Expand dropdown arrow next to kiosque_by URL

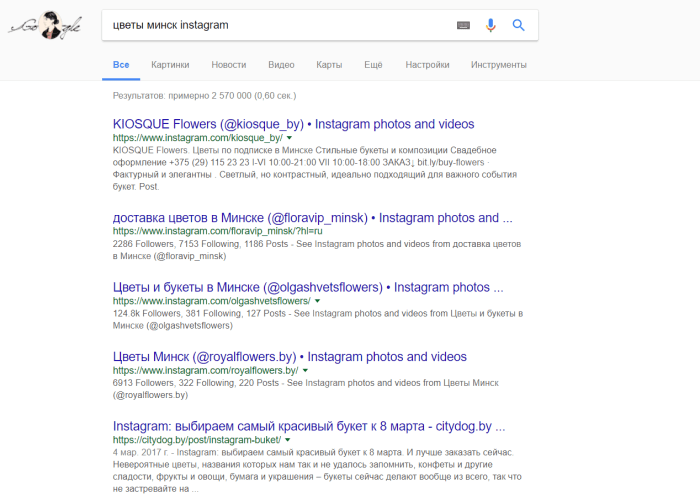click(289, 138)
